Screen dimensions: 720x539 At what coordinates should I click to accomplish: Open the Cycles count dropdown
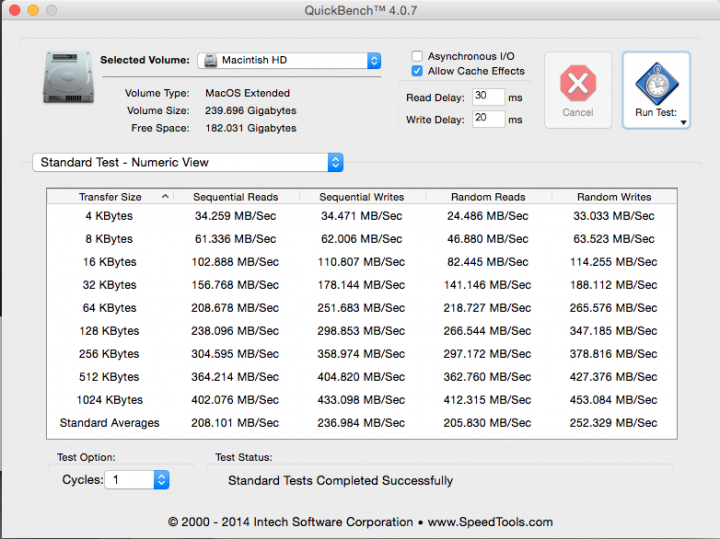(137, 480)
